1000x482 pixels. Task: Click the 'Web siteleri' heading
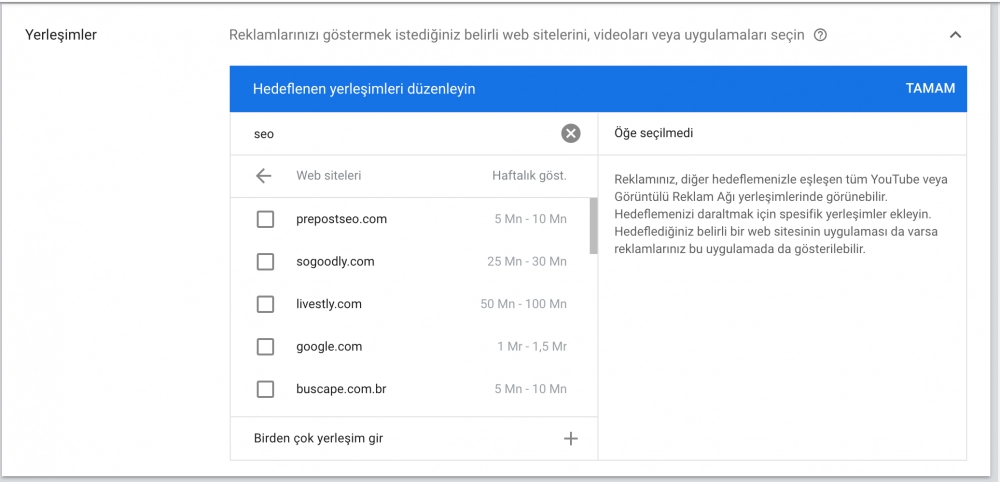[328, 176]
